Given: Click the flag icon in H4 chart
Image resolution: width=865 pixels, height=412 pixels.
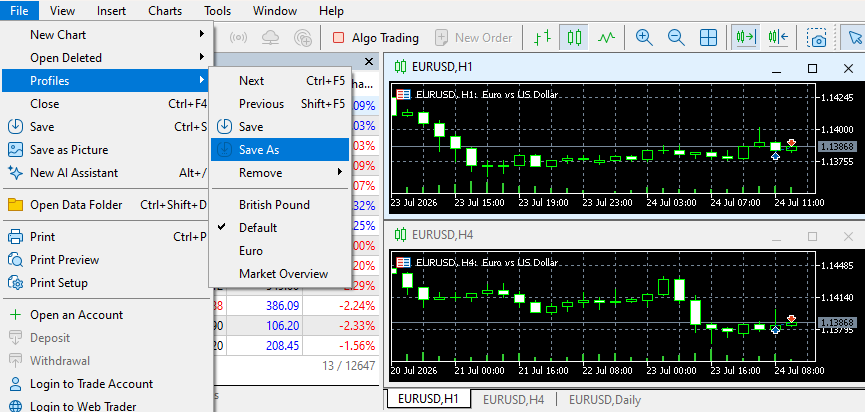Looking at the screenshot, I should pos(404,263).
